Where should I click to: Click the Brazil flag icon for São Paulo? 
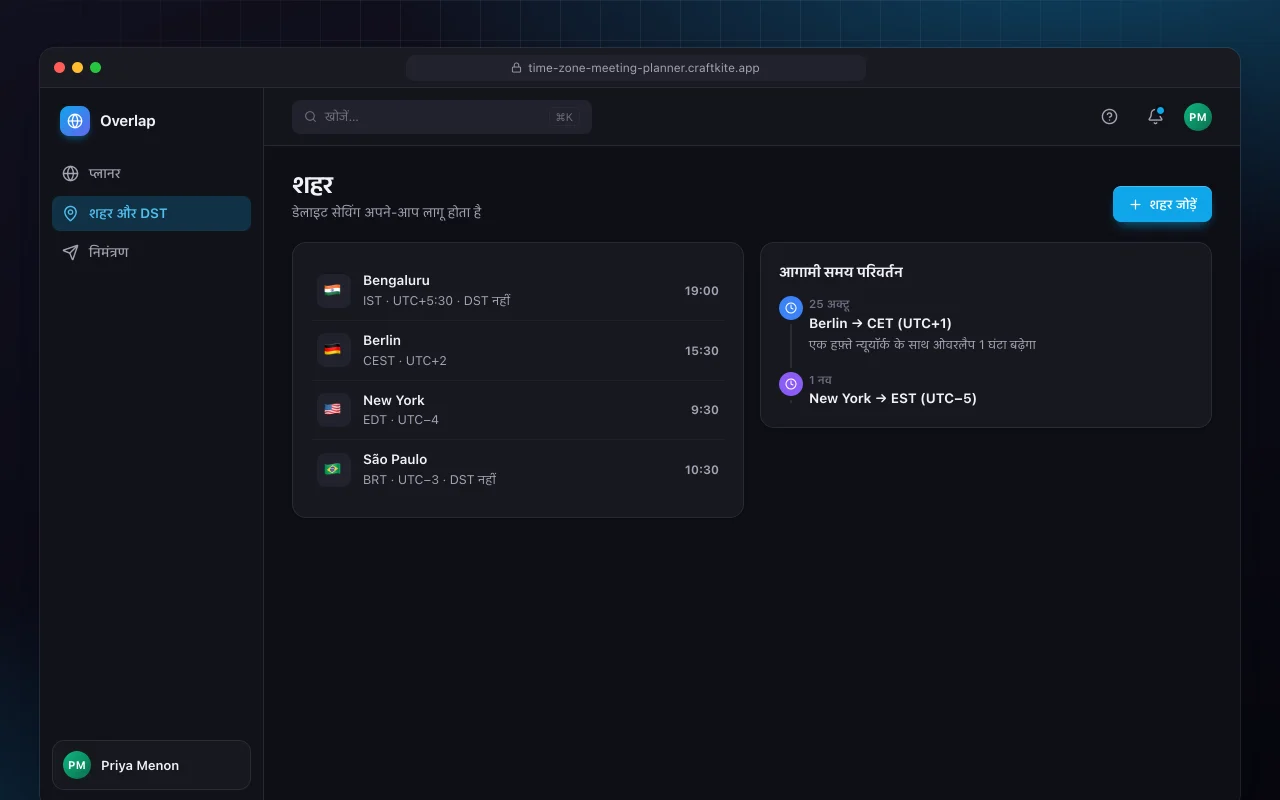(x=333, y=469)
